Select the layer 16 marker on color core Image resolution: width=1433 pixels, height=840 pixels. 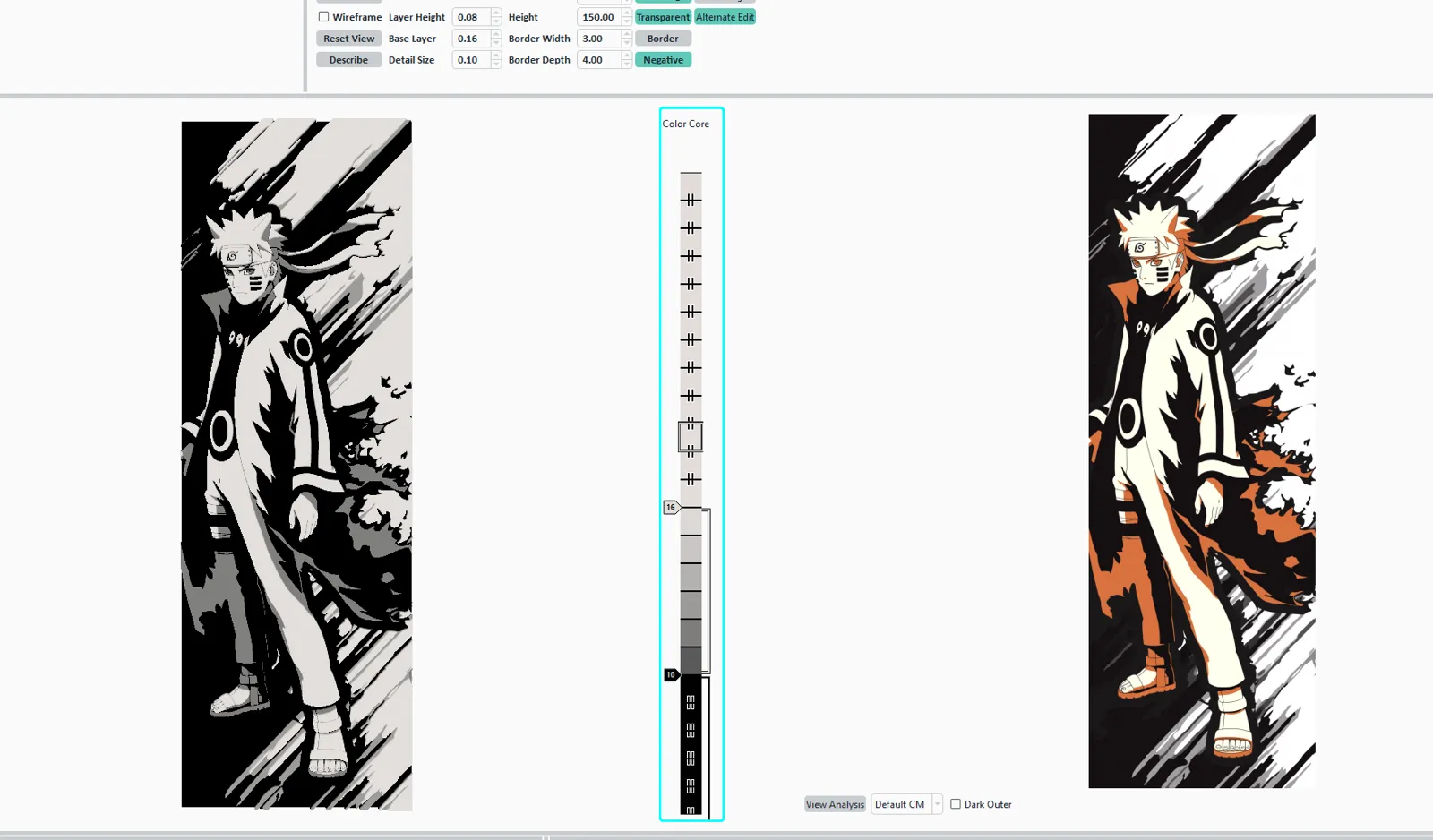click(671, 507)
